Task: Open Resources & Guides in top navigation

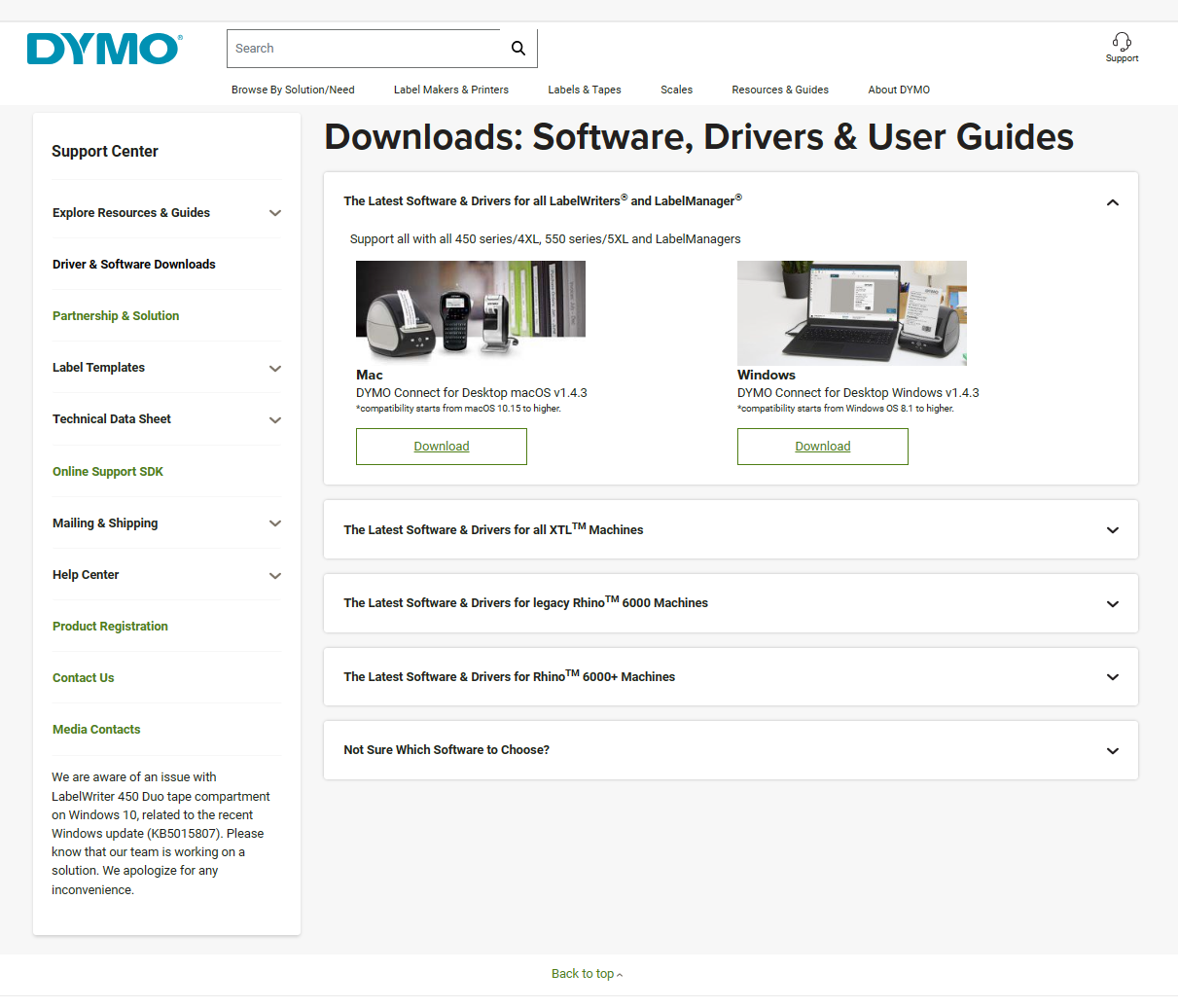Action: (x=779, y=90)
